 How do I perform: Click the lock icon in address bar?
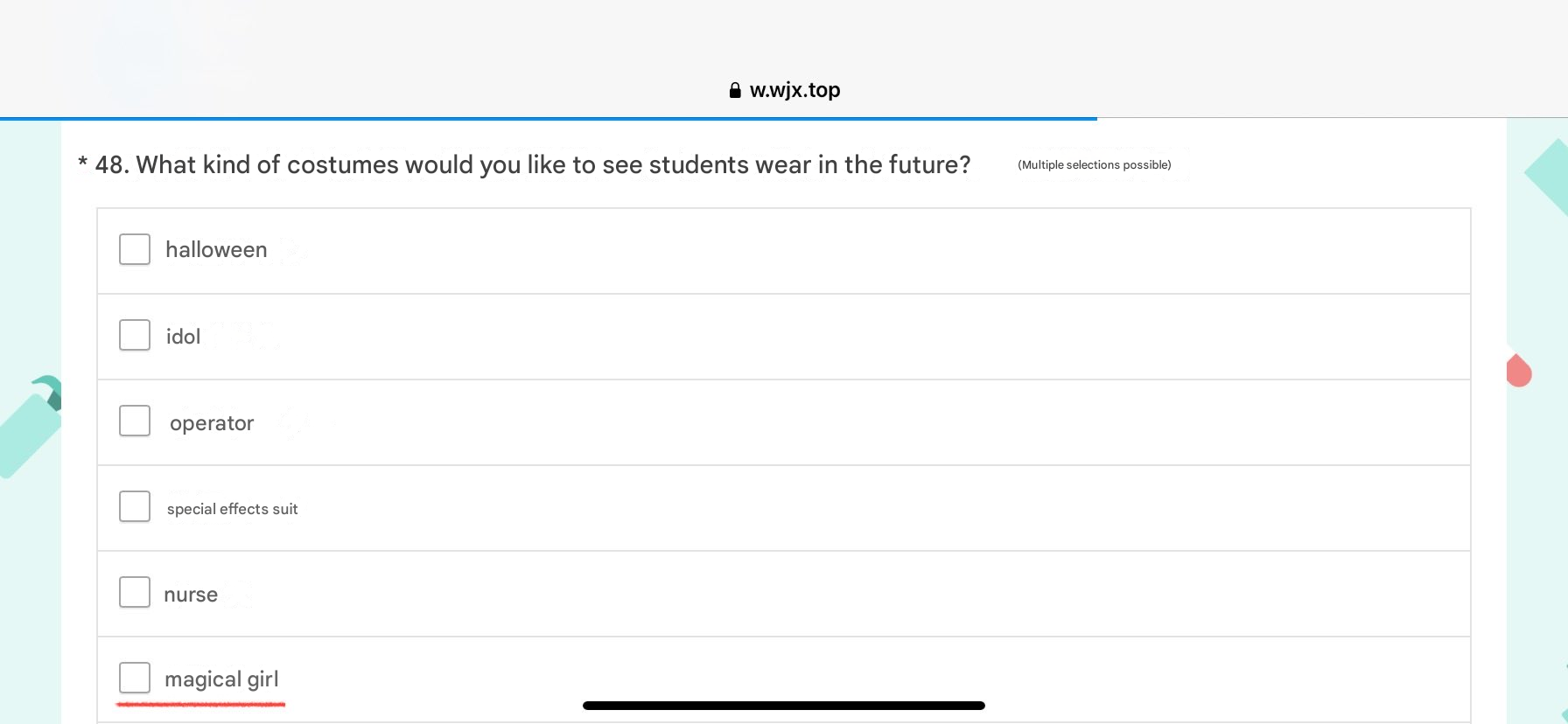pyautogui.click(x=735, y=90)
